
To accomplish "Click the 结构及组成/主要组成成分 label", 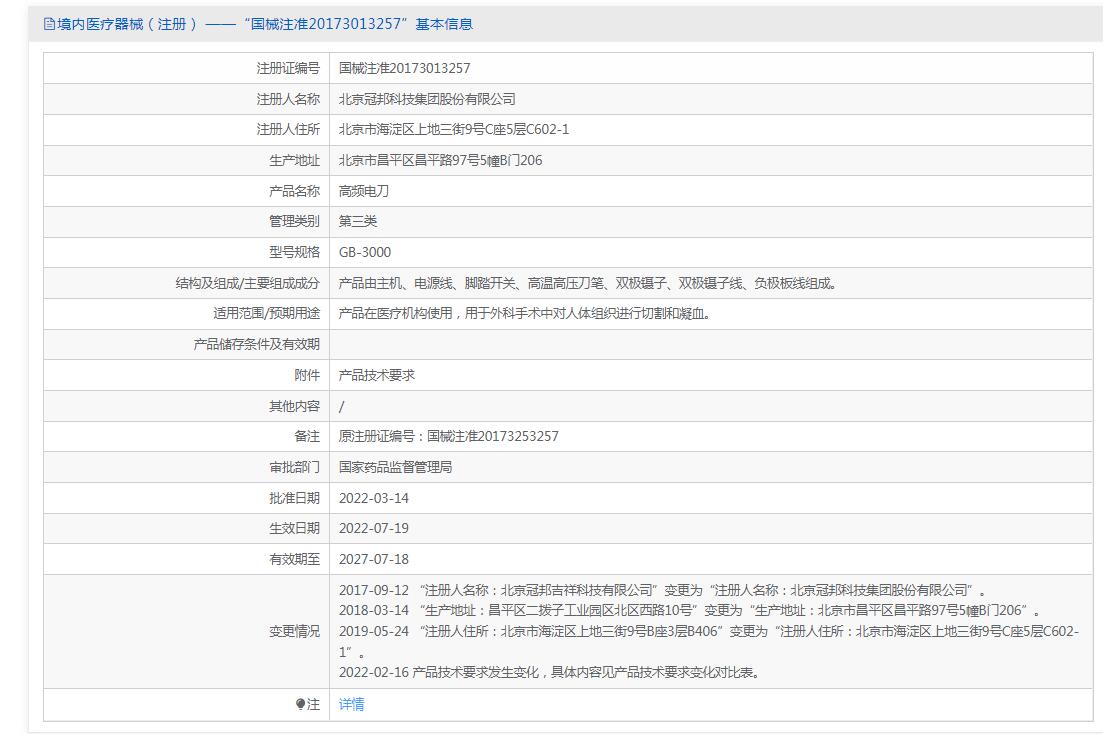I will (x=248, y=283).
